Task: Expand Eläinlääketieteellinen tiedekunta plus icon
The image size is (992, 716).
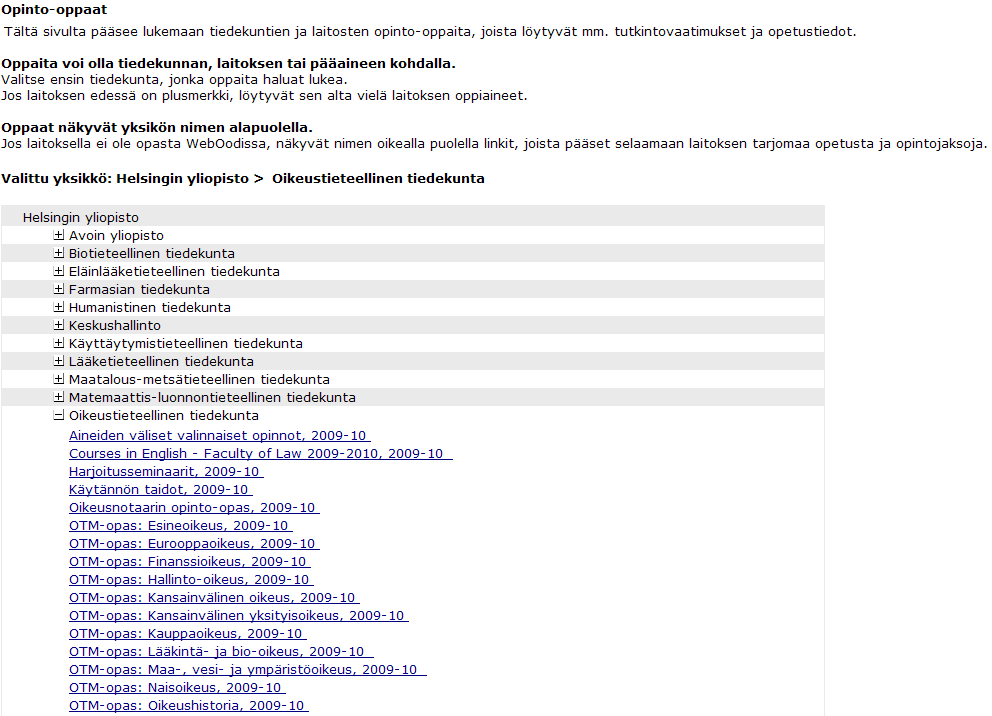Action: 59,271
